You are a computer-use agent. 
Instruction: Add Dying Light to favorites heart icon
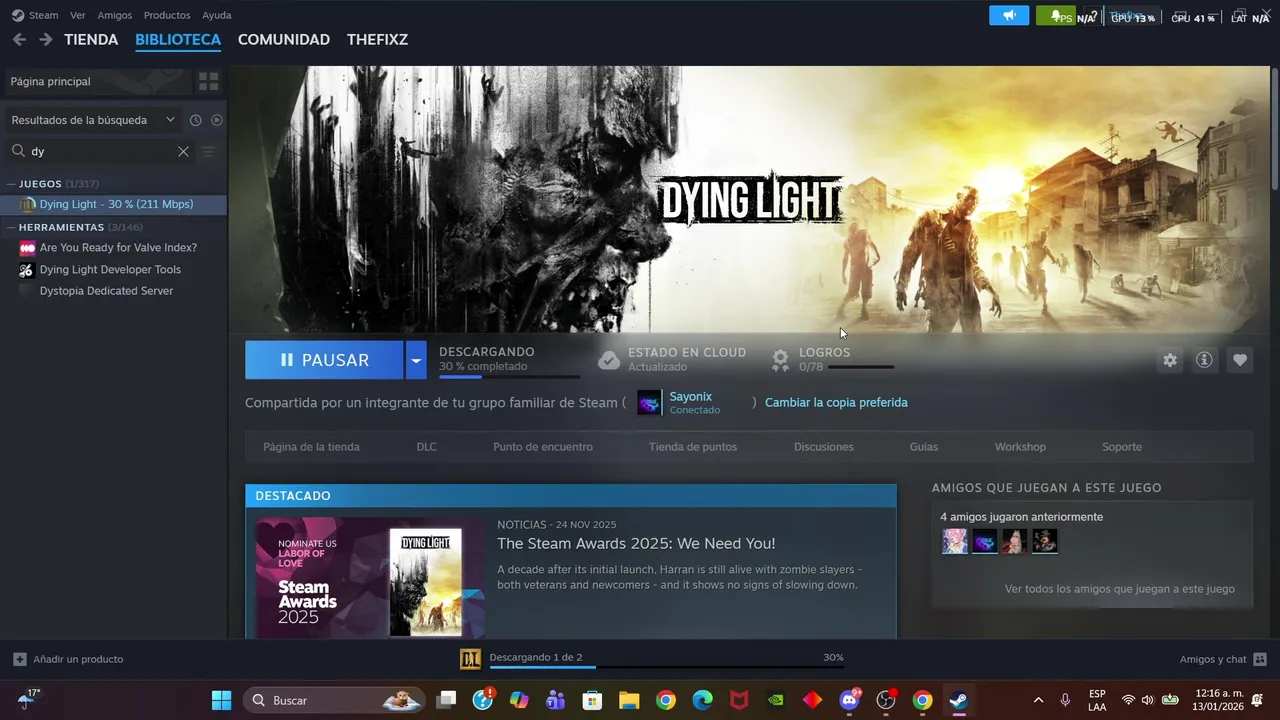click(1240, 360)
